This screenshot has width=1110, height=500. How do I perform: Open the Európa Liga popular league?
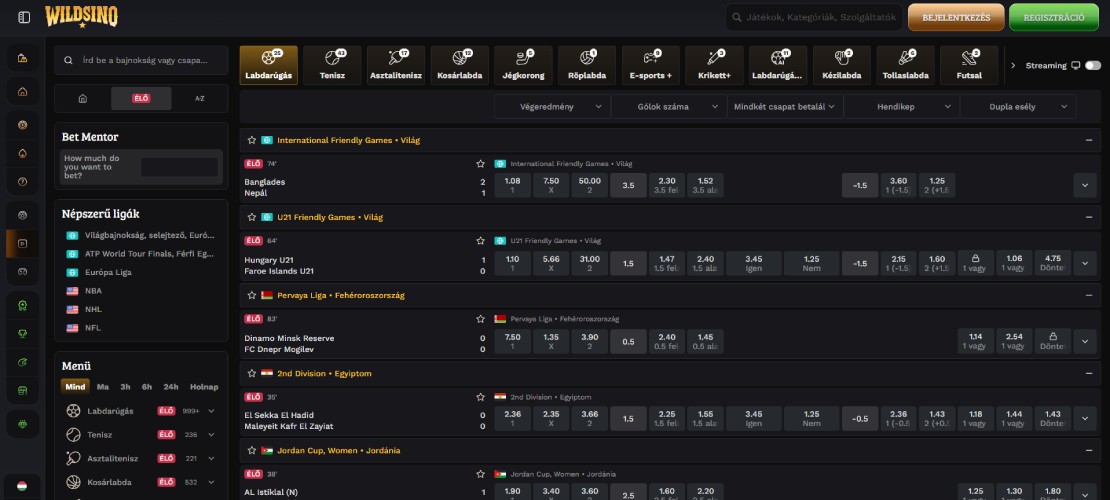click(109, 272)
